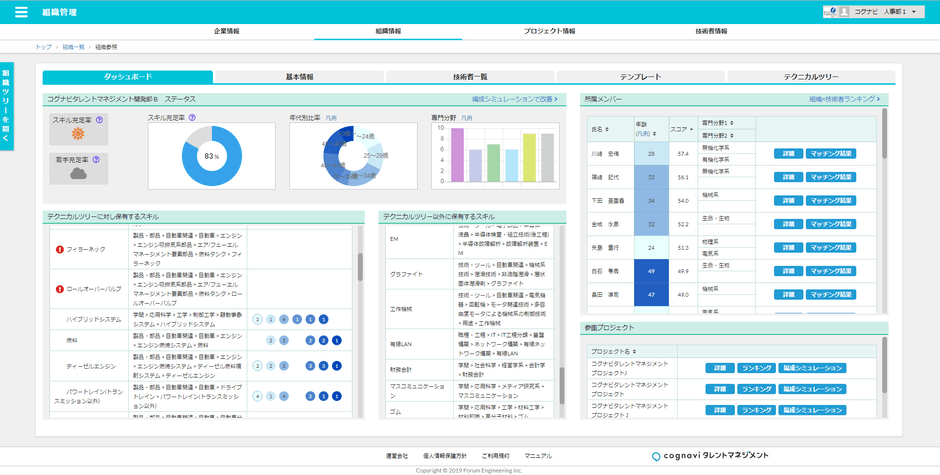This screenshot has width=940, height=475.
Task: Go to プロジェクト情報 in the top navigation
Action: tap(550, 31)
